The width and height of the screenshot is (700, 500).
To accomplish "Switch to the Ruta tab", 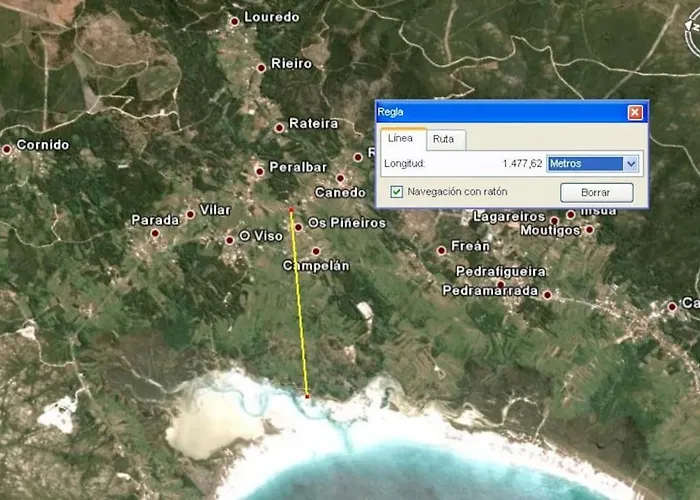I will point(443,139).
